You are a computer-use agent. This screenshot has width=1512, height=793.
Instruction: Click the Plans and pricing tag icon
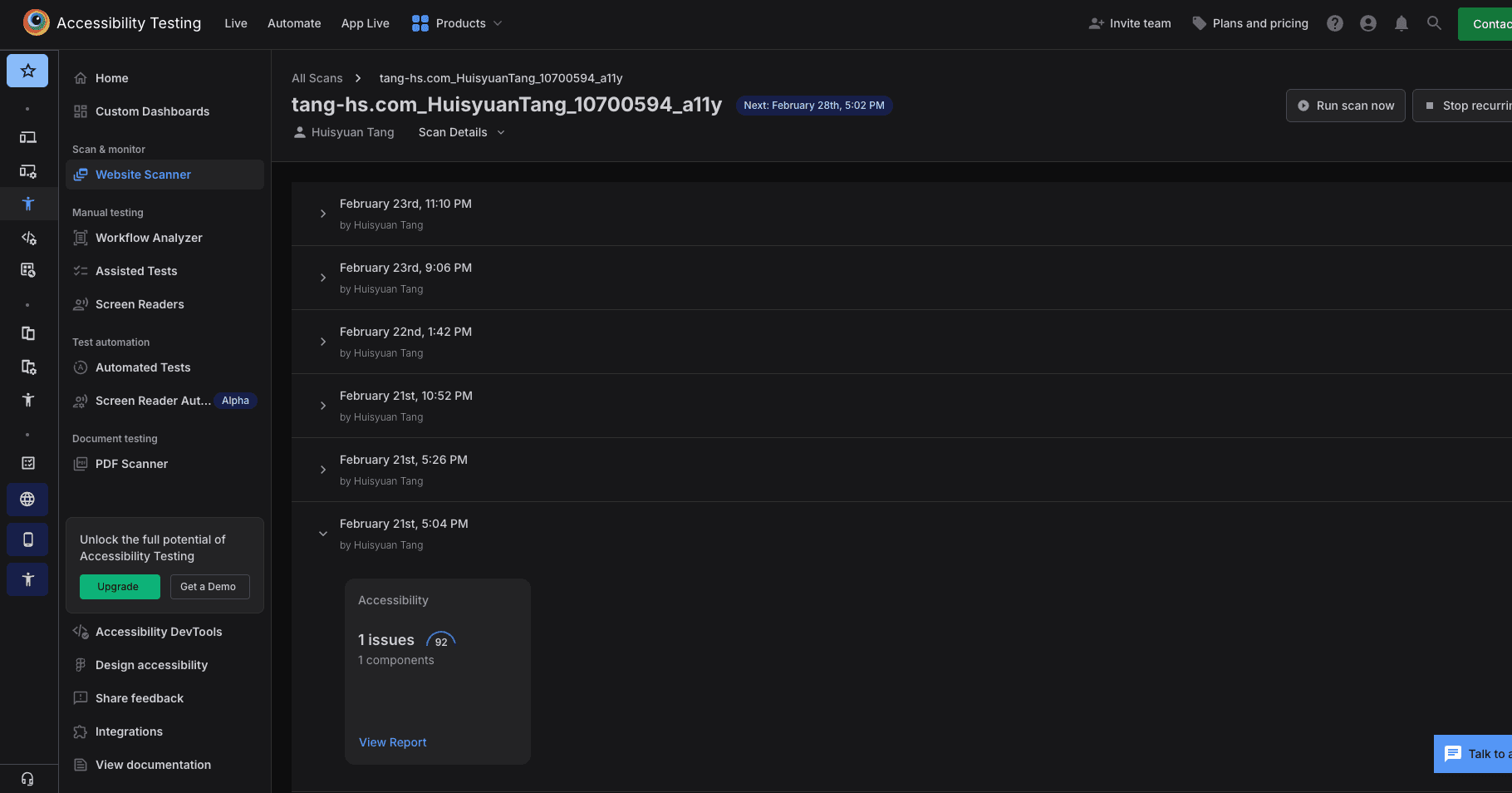point(1200,23)
